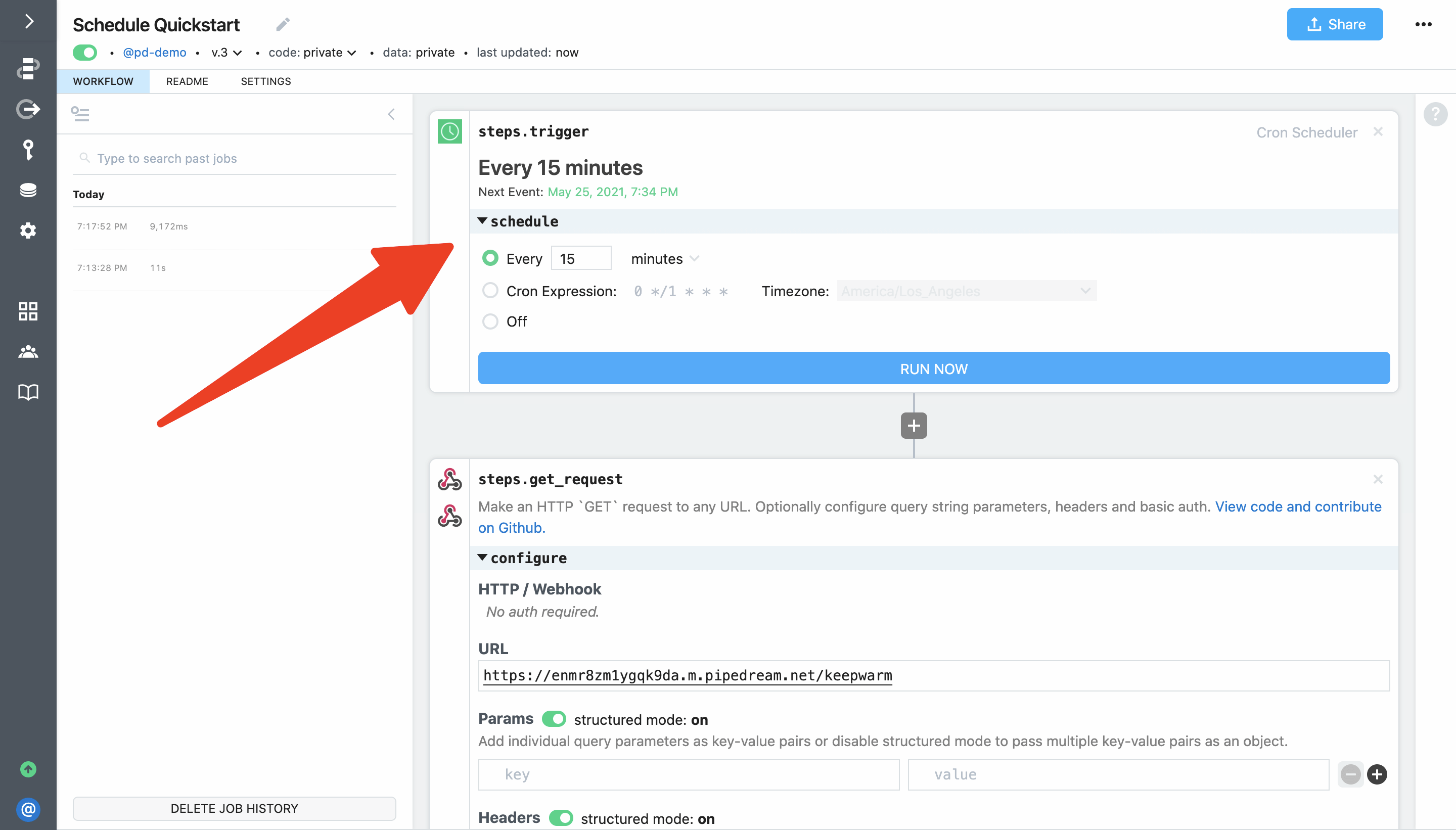Open the minutes unit dropdown
The width and height of the screenshot is (1456, 830).
pyautogui.click(x=665, y=259)
